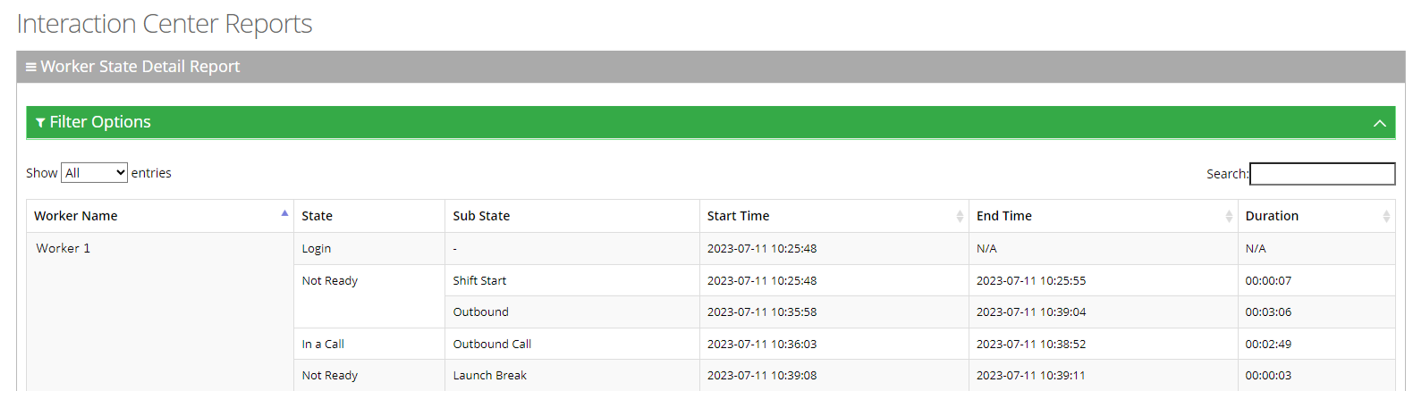Collapse Filter Options with the chevron
1416x405 pixels.
pyautogui.click(x=1379, y=123)
